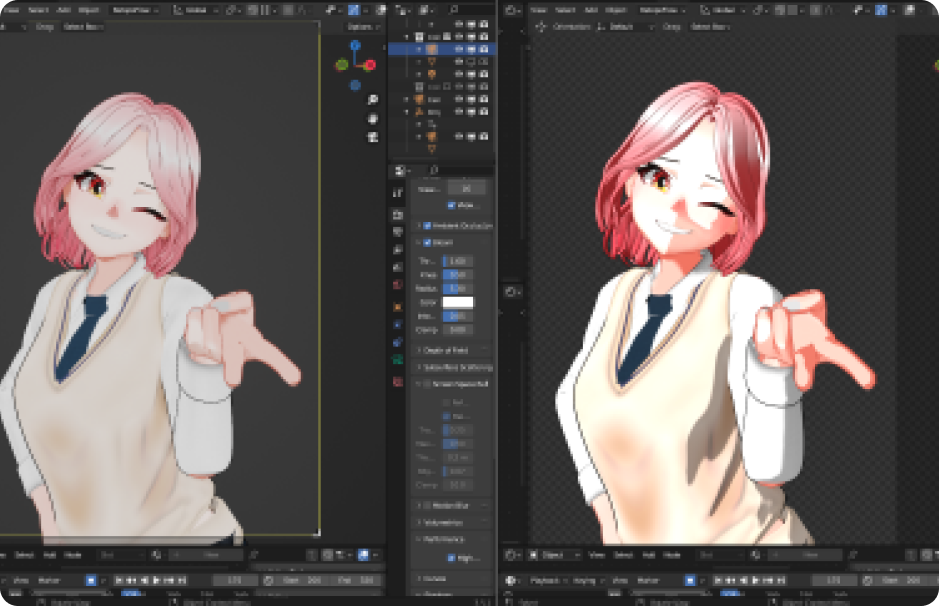Toggle eye visibility on highlighted outliner row

point(459,49)
